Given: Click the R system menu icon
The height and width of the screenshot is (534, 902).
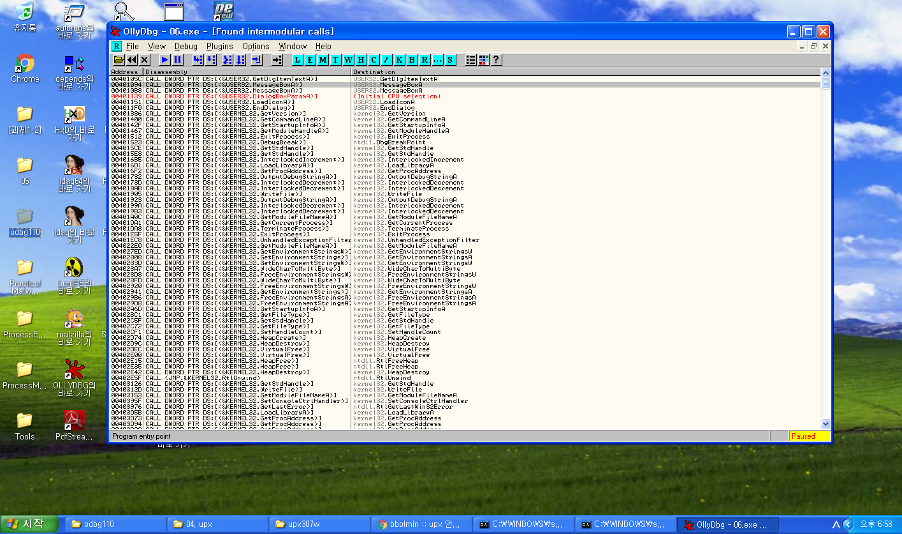Looking at the screenshot, I should [x=116, y=46].
